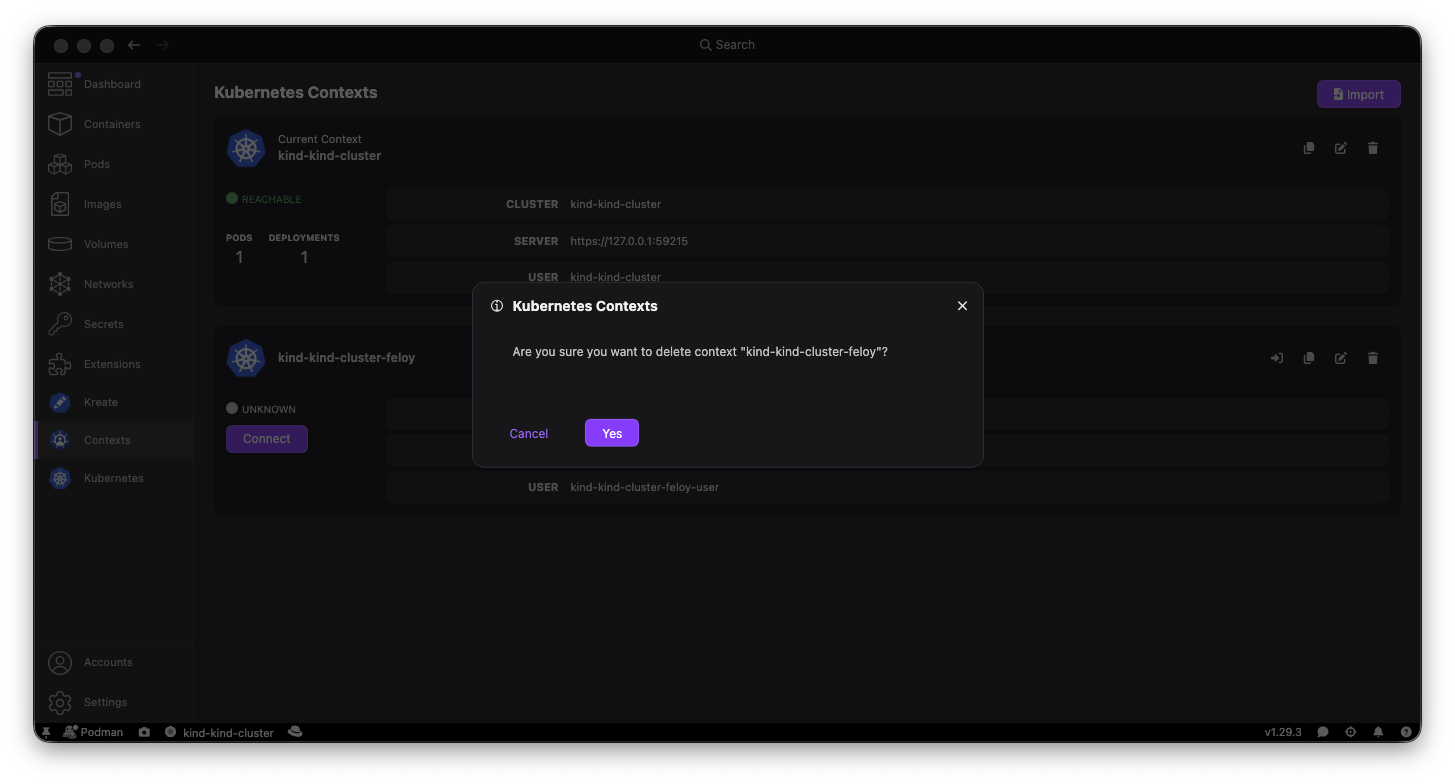
Task: Click version v1.29.3 in status bar
Action: click(x=1283, y=732)
